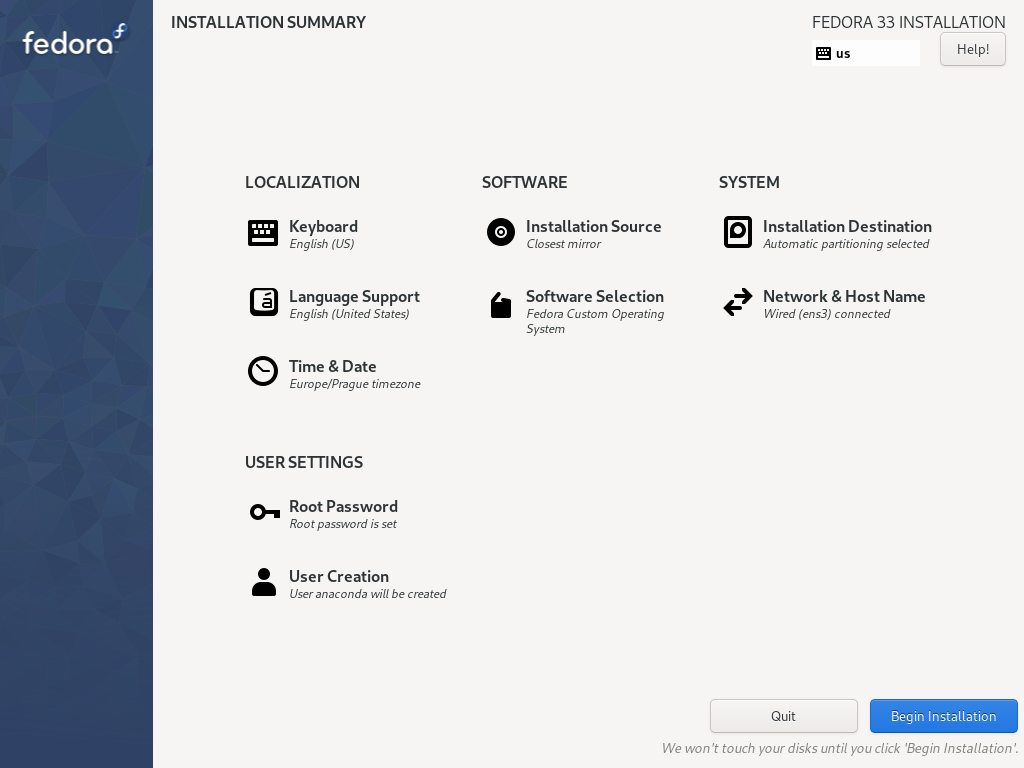The image size is (1024, 768).
Task: Click the fedora logo in the sidebar
Action: click(x=75, y=40)
